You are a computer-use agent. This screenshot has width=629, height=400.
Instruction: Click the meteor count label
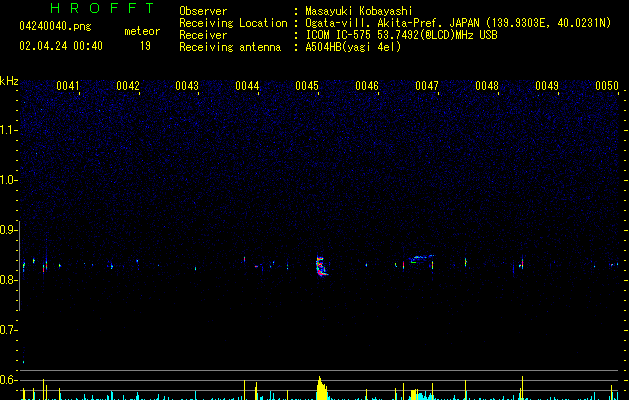tap(142, 31)
